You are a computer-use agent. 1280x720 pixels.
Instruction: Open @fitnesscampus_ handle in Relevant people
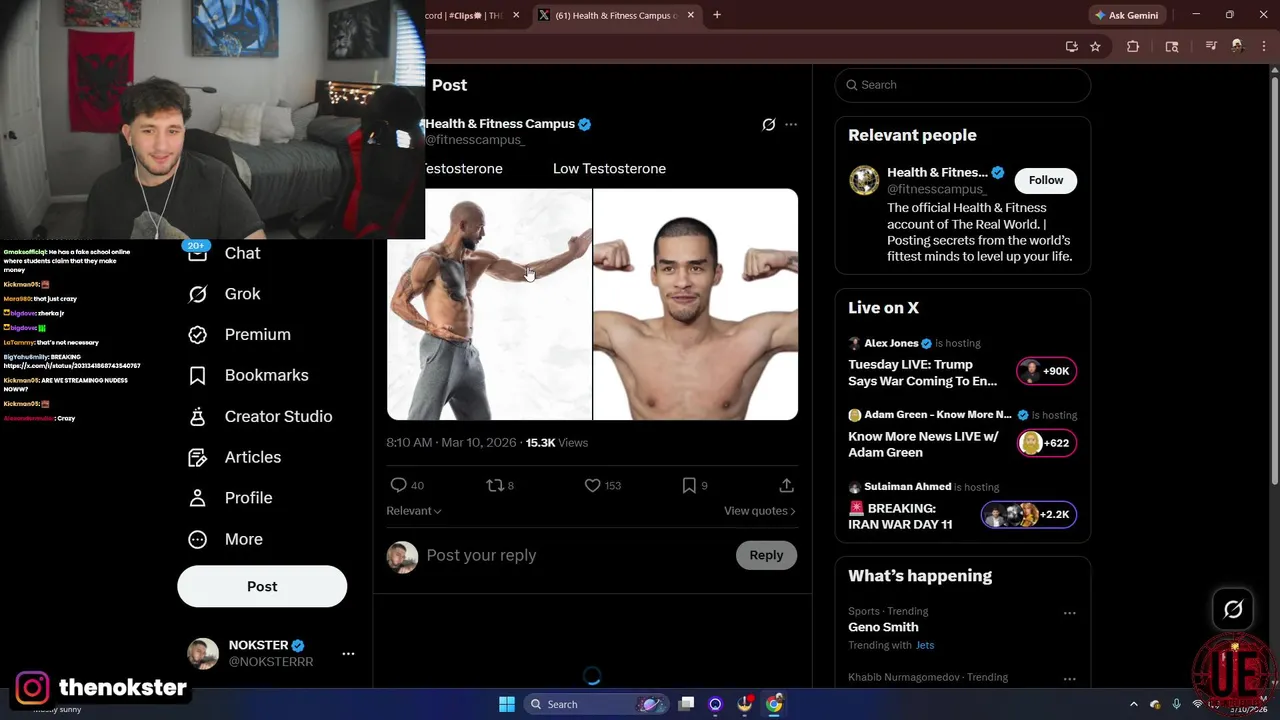pos(936,189)
